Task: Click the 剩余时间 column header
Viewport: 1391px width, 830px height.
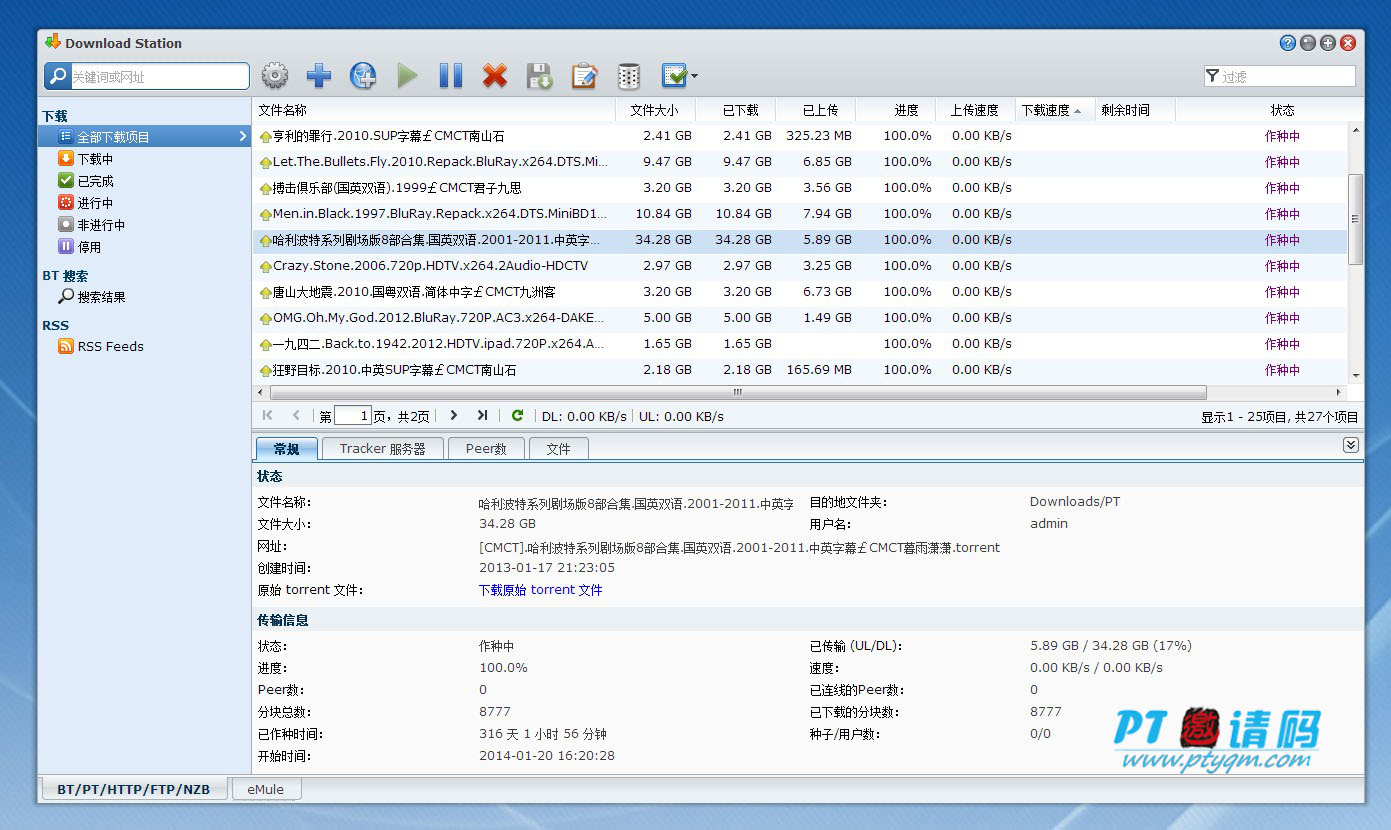Action: point(1135,110)
